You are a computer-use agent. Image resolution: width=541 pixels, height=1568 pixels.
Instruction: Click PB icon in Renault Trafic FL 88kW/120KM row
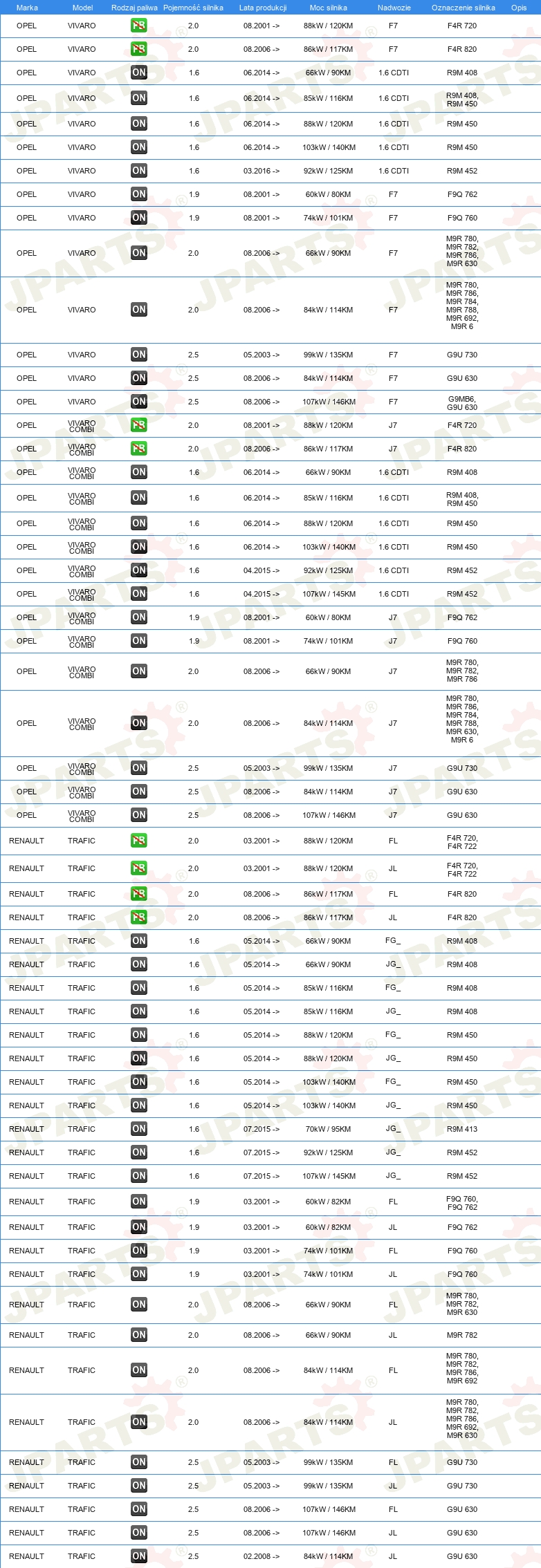(139, 841)
